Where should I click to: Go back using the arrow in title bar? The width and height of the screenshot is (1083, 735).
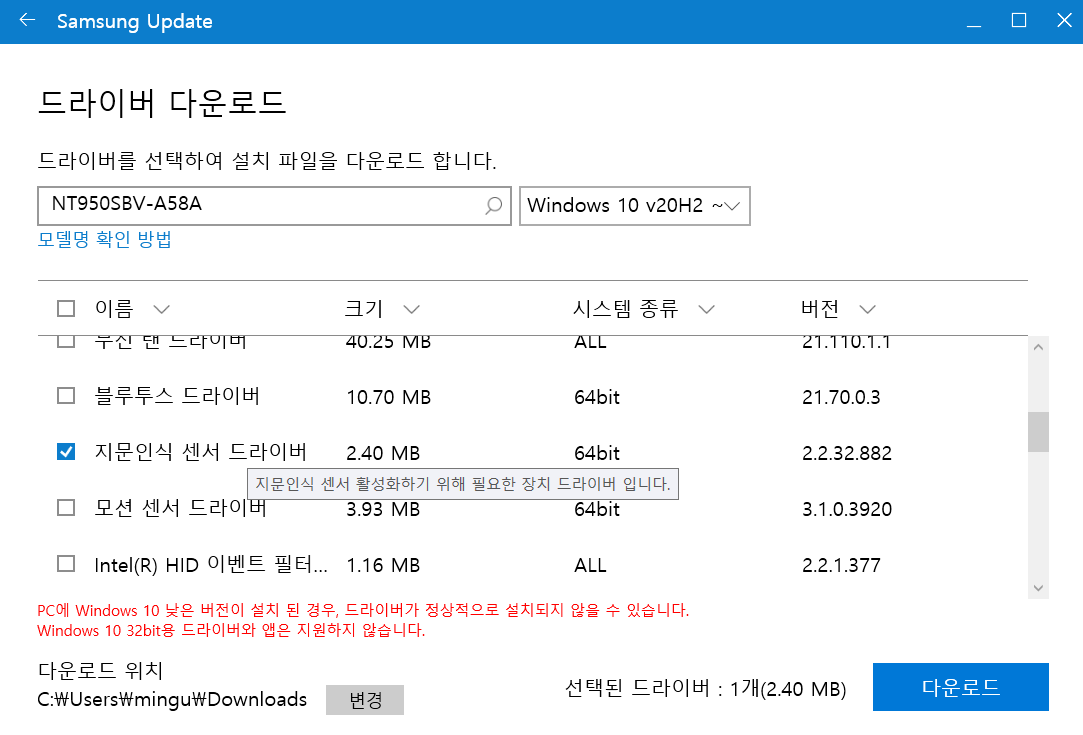coord(27,20)
